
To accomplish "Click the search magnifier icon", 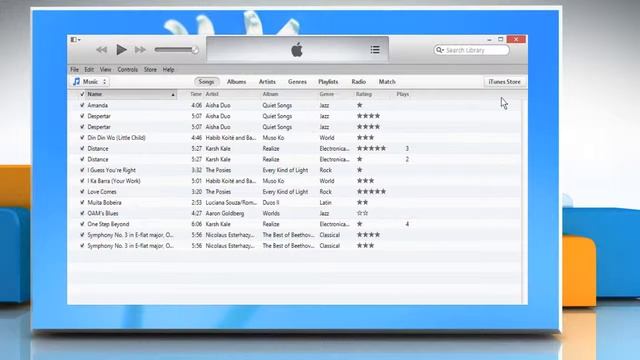I will tap(440, 50).
